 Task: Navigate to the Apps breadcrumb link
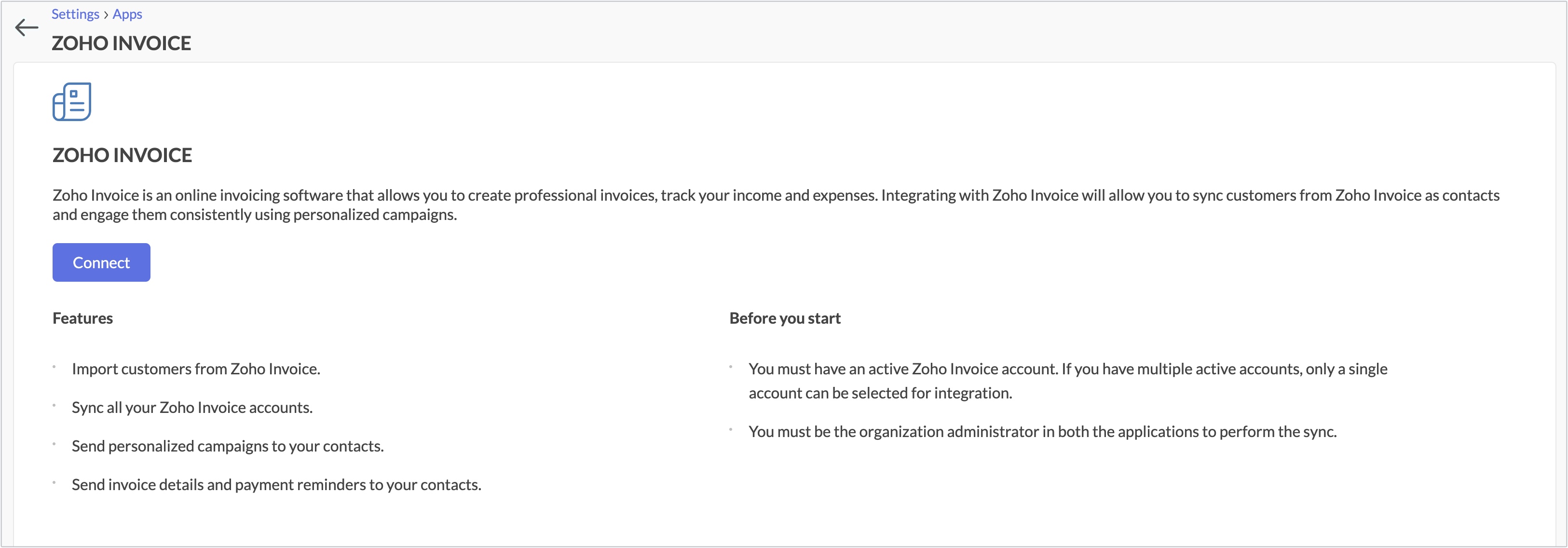pyautogui.click(x=127, y=14)
